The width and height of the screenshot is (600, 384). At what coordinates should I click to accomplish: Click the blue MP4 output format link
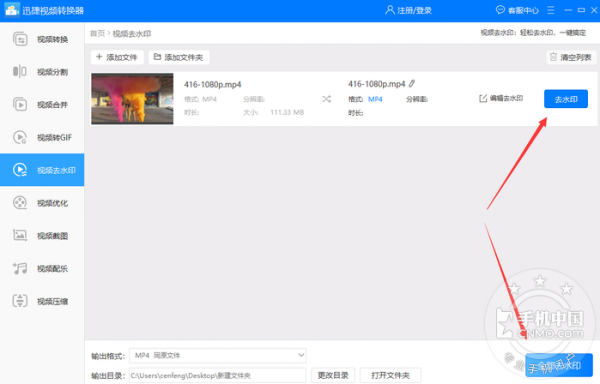tap(375, 99)
